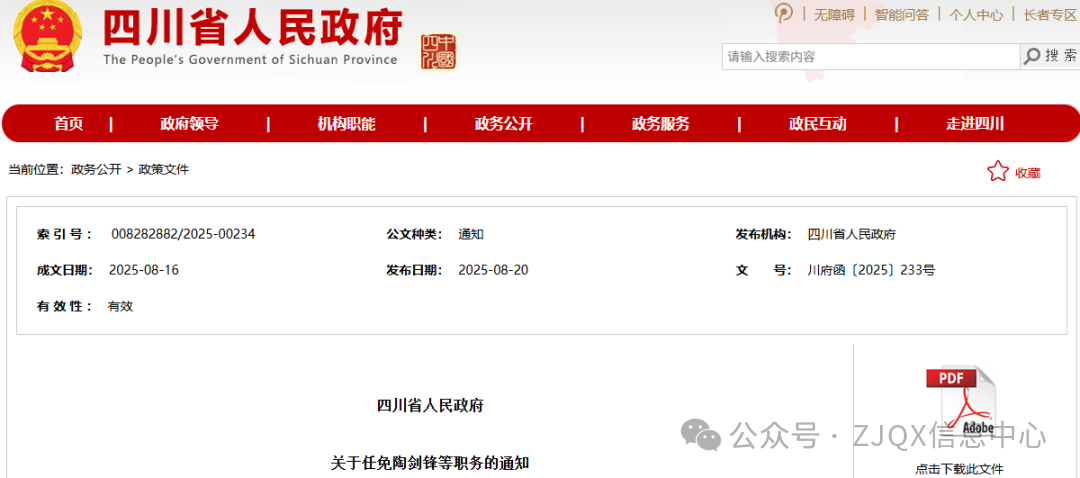
Task: Enable 无障碍 accessibility mode
Action: pos(834,15)
